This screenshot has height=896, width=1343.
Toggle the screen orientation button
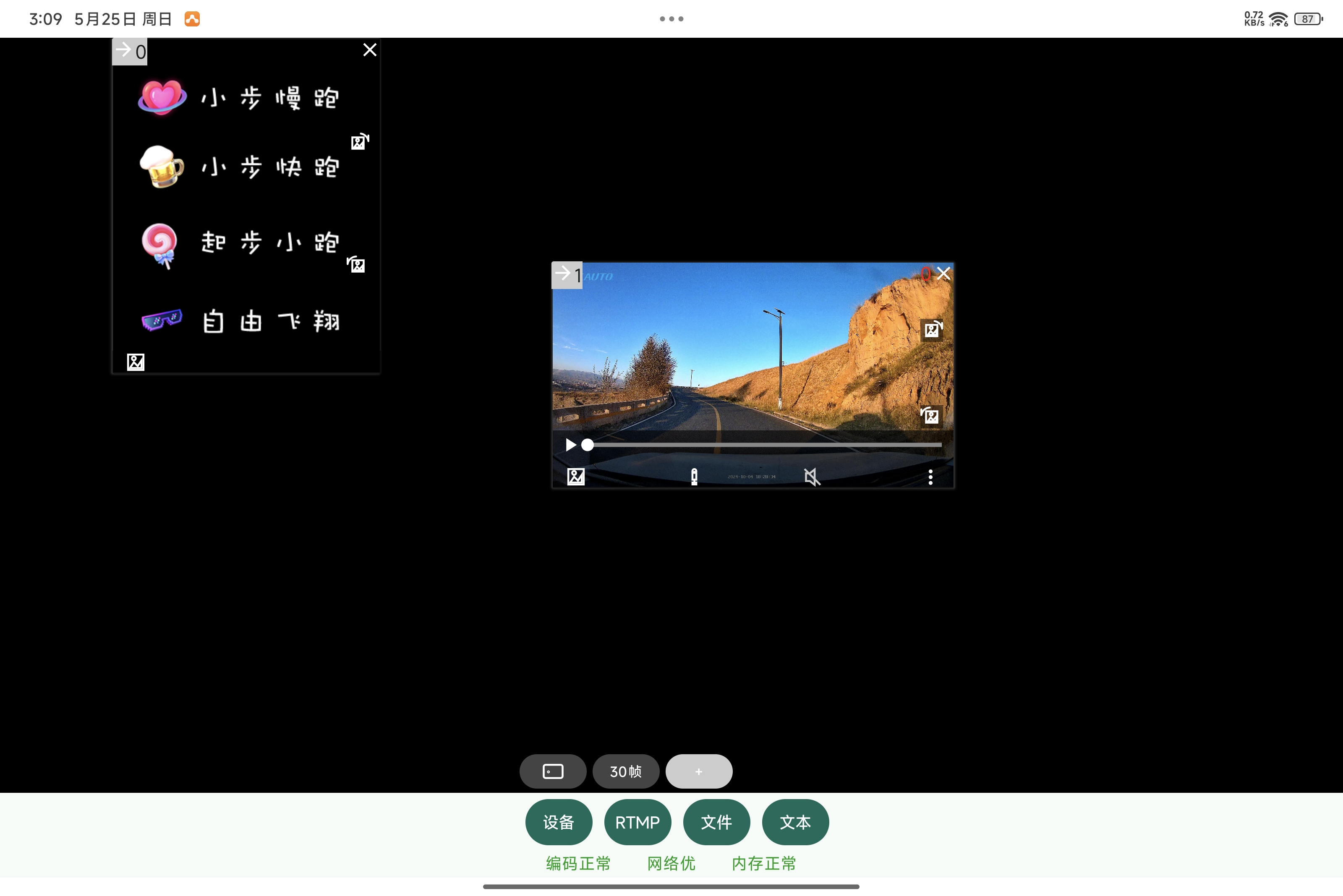tap(552, 771)
